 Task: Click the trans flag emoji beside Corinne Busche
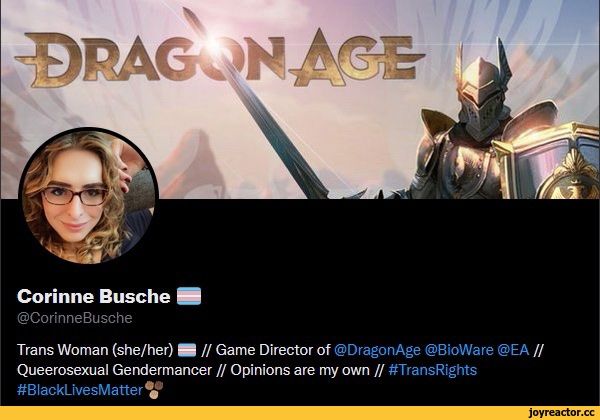click(x=189, y=296)
